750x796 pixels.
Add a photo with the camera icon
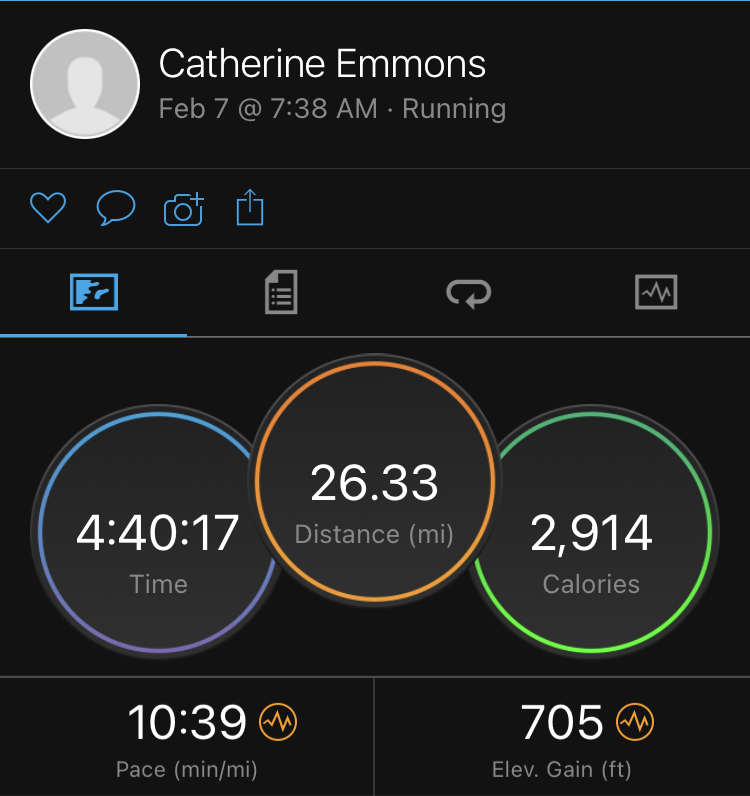coord(183,209)
